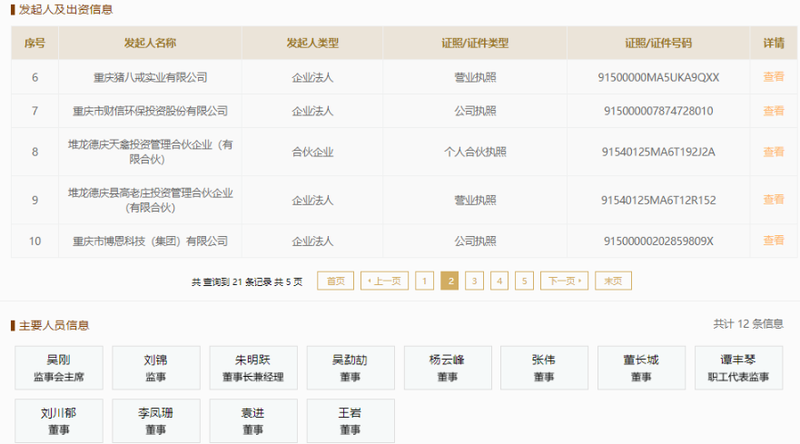The height and width of the screenshot is (444, 800).
Task: Click the 发起人名称 column header
Action: pyautogui.click(x=150, y=43)
